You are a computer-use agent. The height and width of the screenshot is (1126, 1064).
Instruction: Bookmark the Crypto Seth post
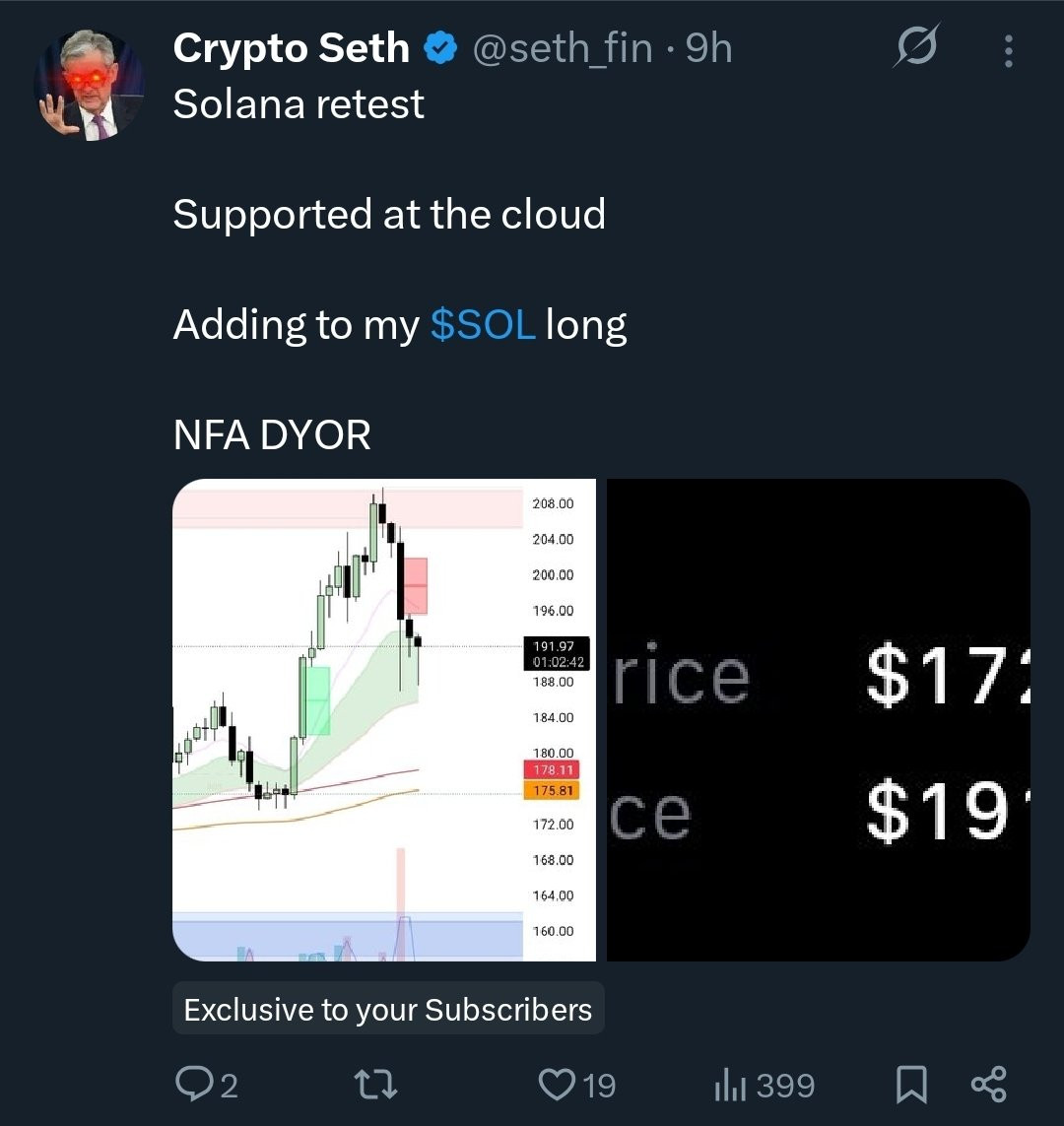click(911, 1085)
